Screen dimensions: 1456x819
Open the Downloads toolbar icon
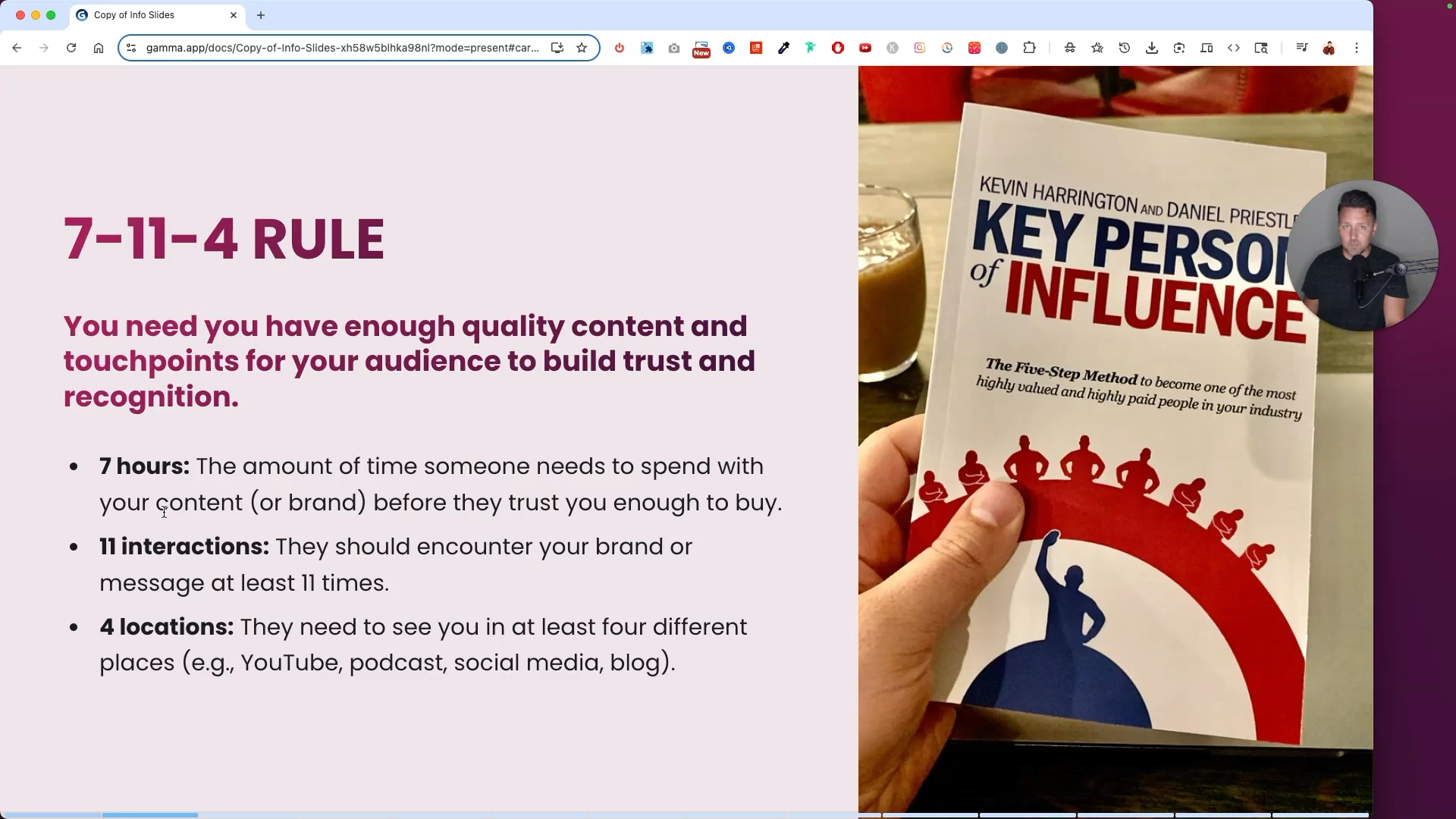[x=1151, y=48]
